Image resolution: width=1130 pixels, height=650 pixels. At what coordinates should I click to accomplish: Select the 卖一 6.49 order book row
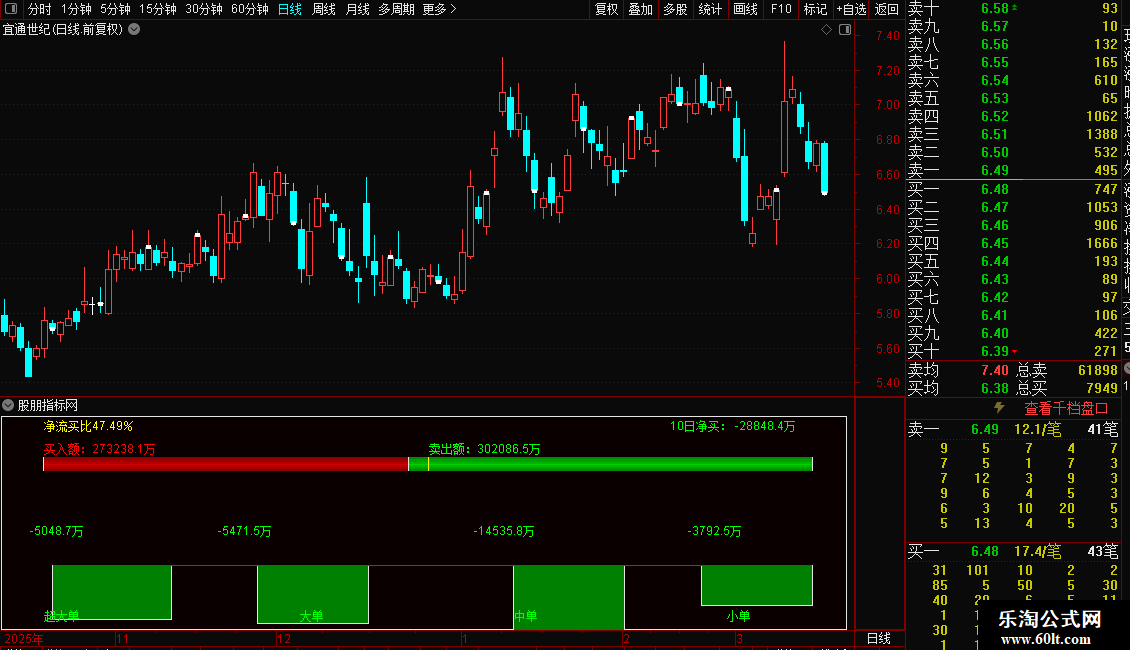pos(1013,170)
